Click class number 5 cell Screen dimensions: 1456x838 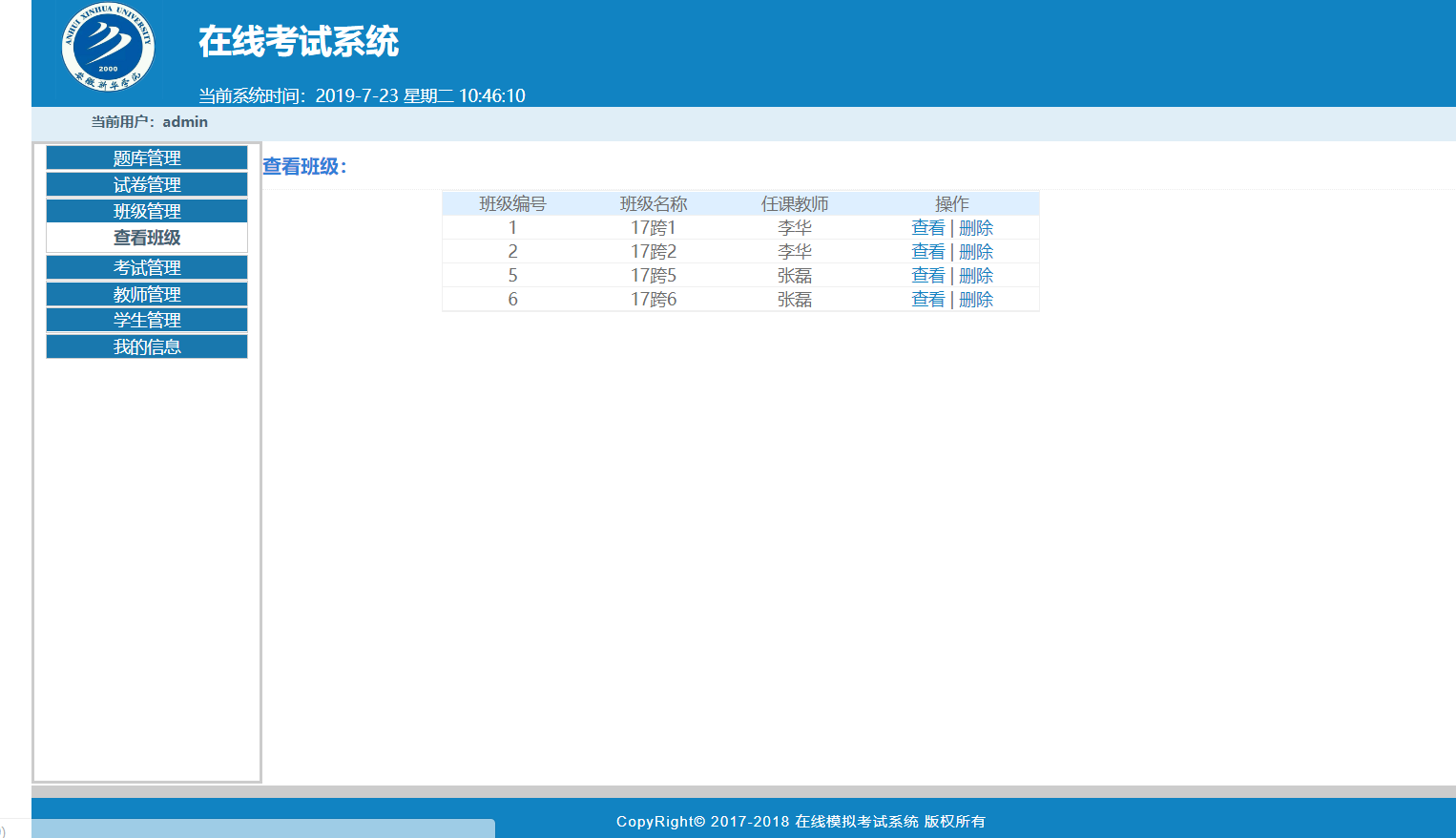click(512, 276)
